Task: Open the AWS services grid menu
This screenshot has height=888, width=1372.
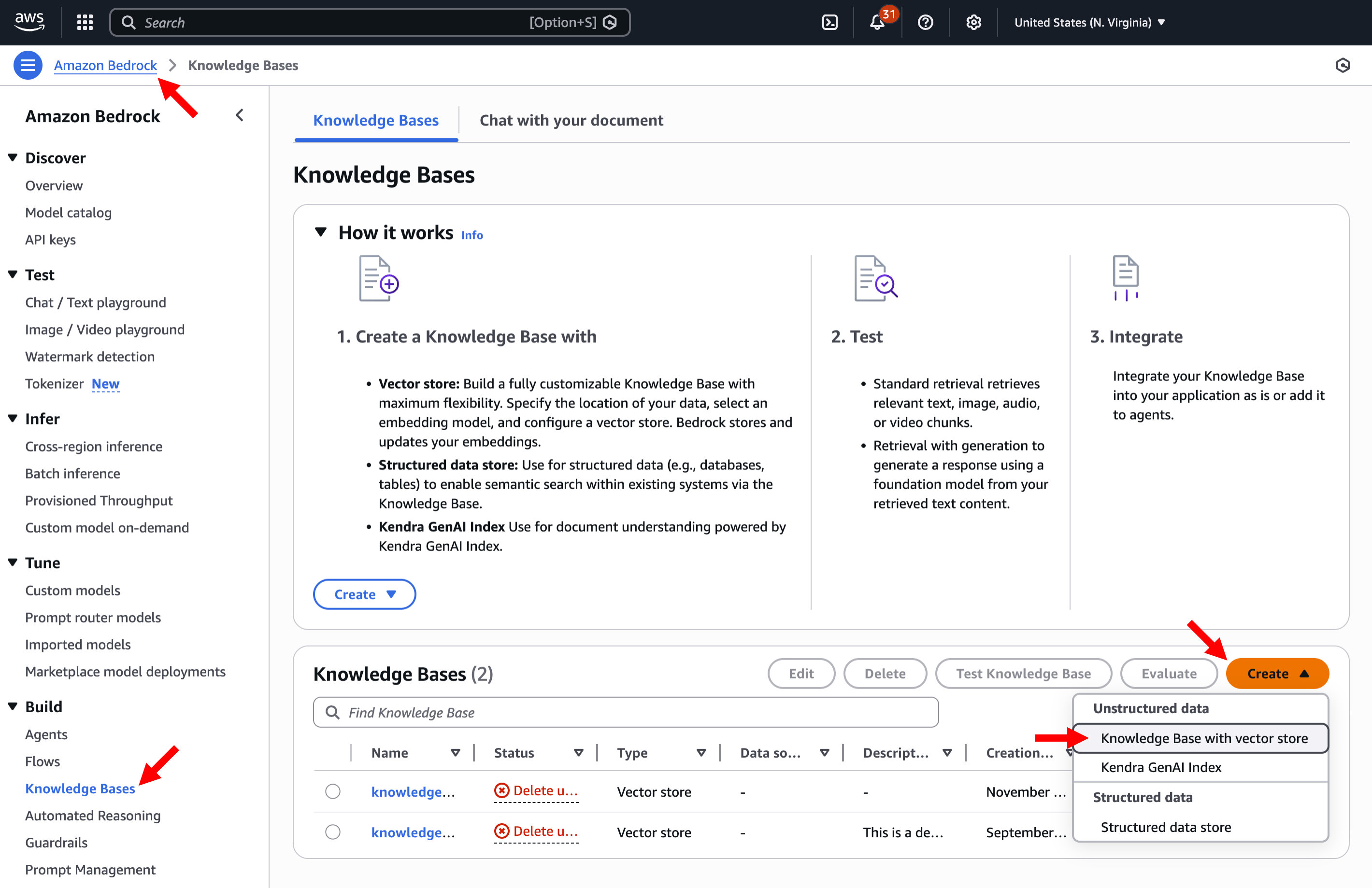Action: [85, 23]
